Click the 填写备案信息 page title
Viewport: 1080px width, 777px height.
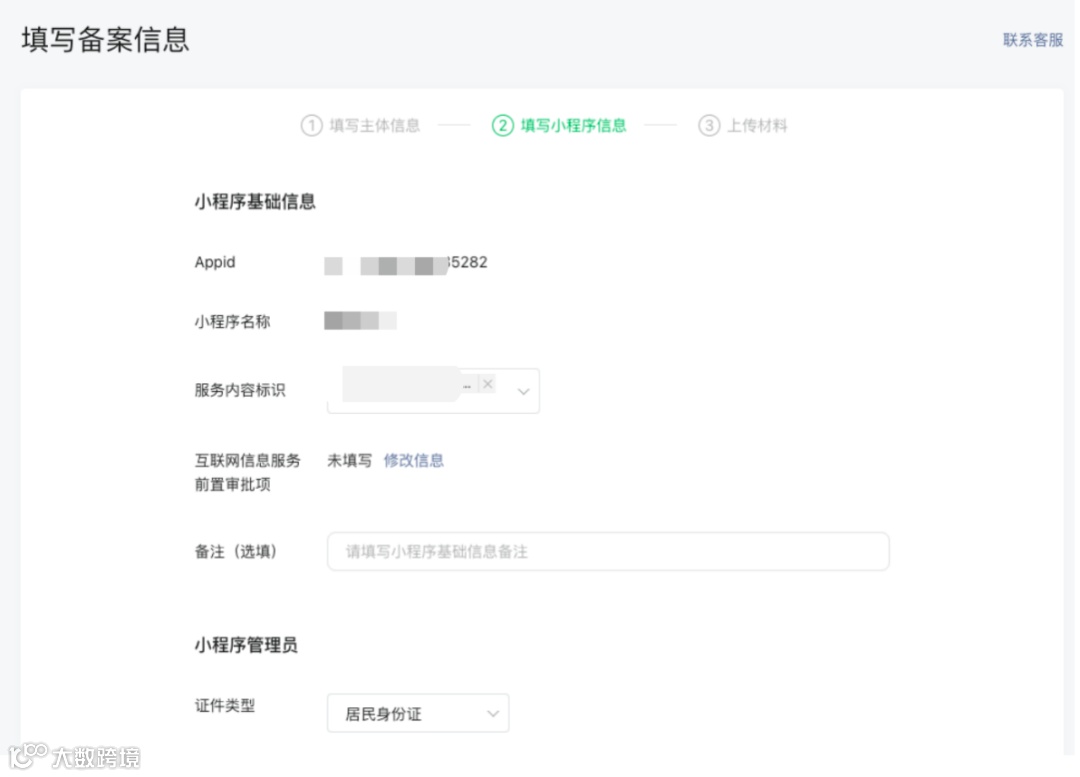pyautogui.click(x=105, y=40)
